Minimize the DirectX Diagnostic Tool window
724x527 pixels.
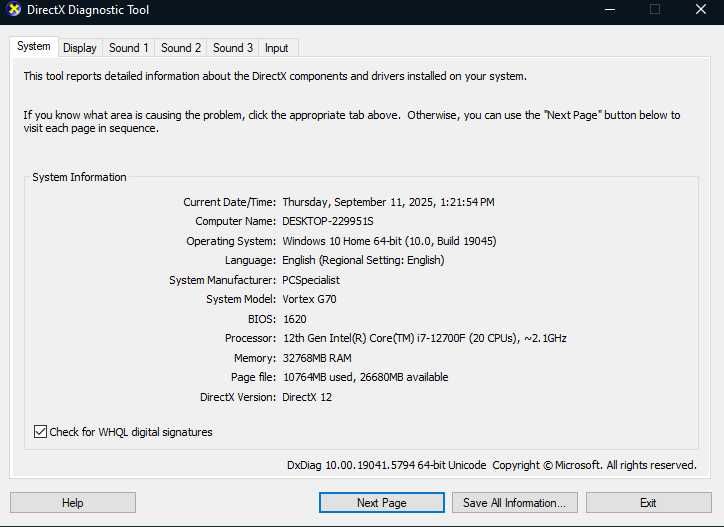pos(610,10)
